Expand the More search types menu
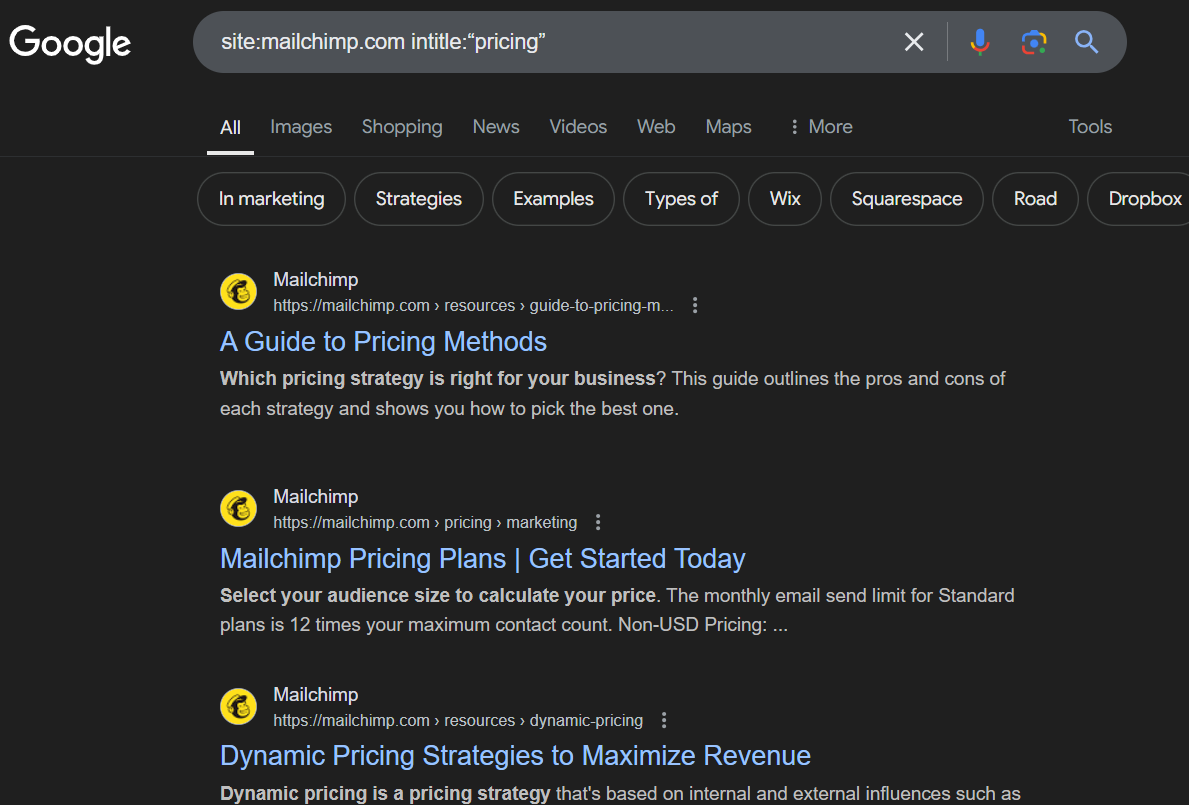This screenshot has width=1189, height=805. coord(821,127)
